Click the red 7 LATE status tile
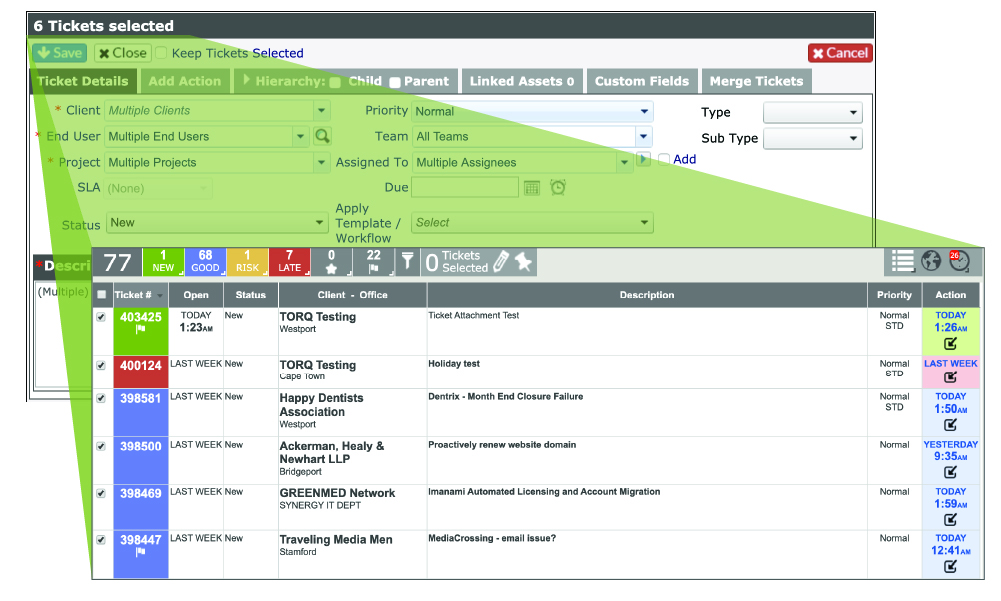This screenshot has width=1001, height=601. tap(290, 261)
